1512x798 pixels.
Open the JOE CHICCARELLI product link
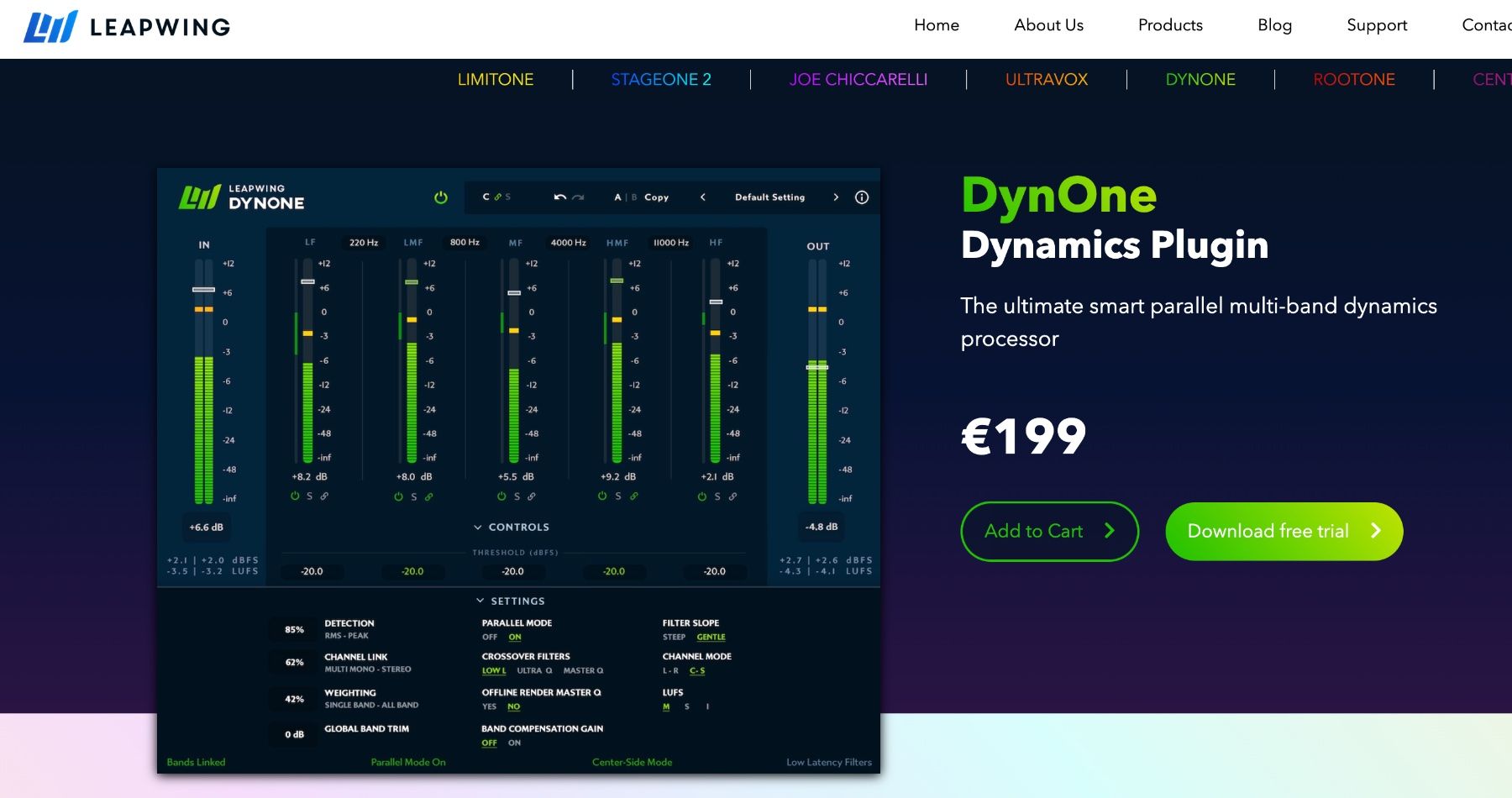[x=858, y=79]
